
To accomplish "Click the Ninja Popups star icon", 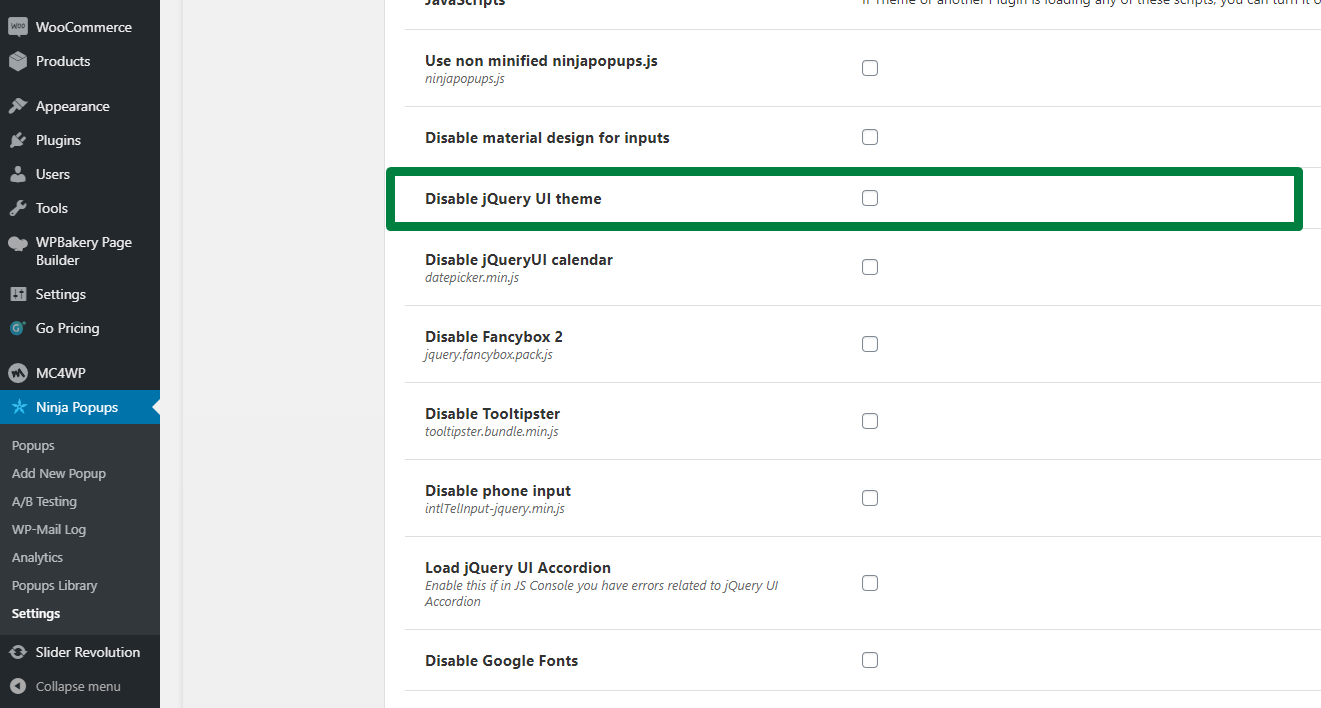I will [19, 407].
